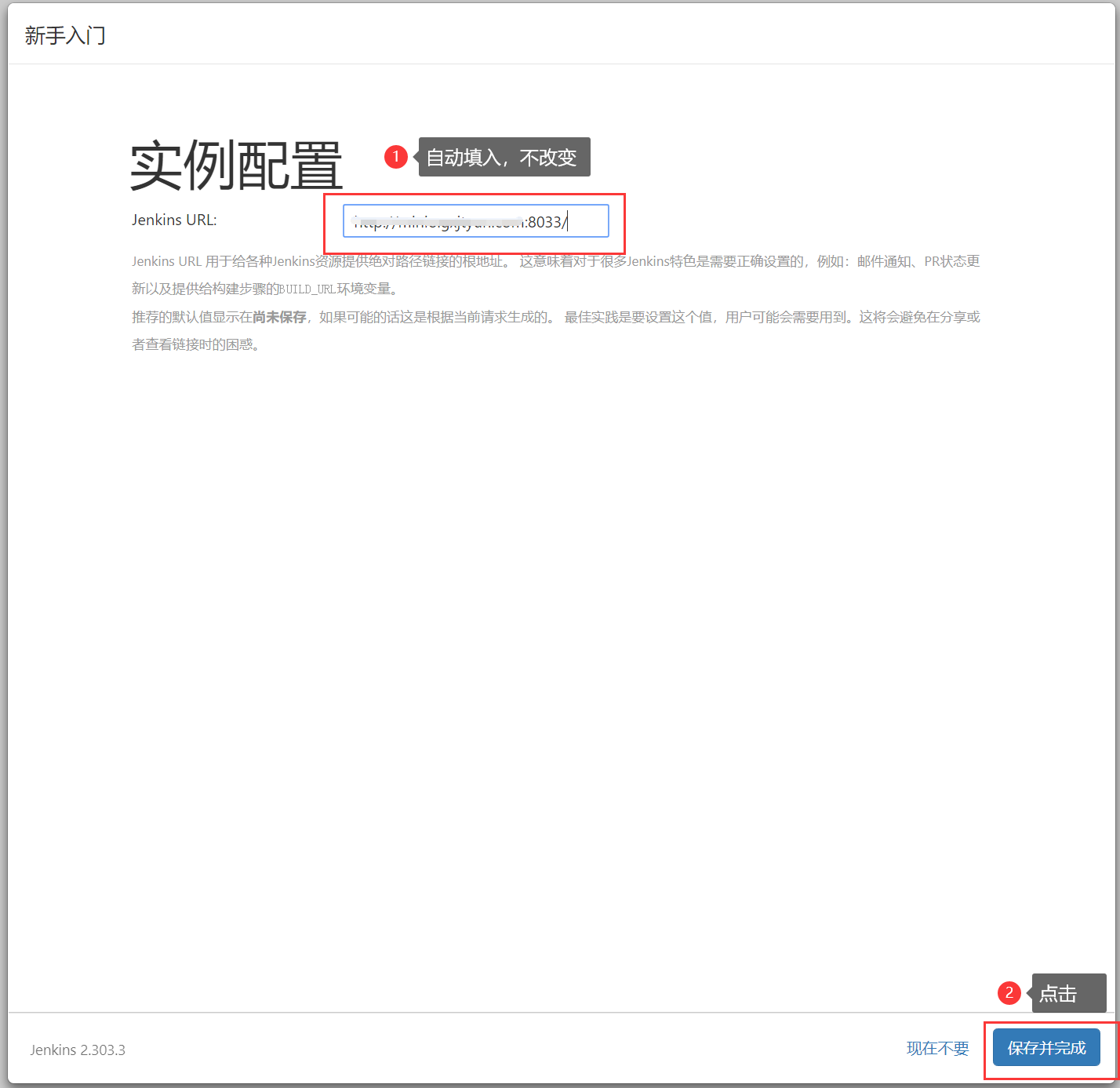Click the Jenkins URL input field

click(475, 221)
